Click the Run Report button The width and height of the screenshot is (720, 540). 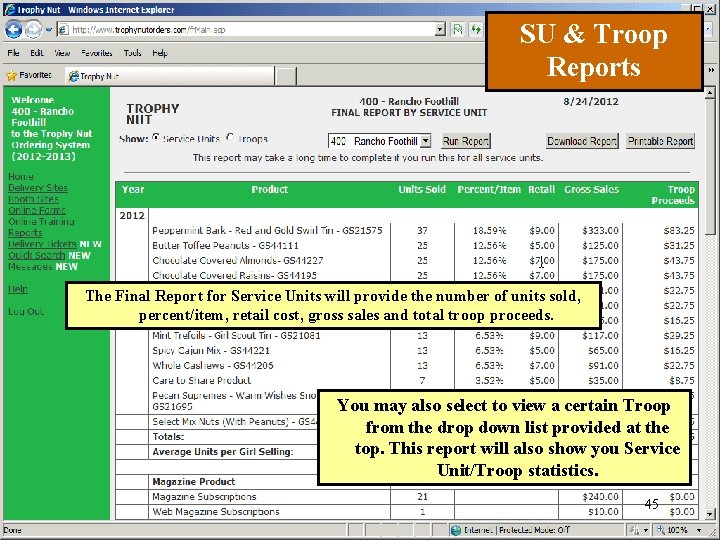466,141
